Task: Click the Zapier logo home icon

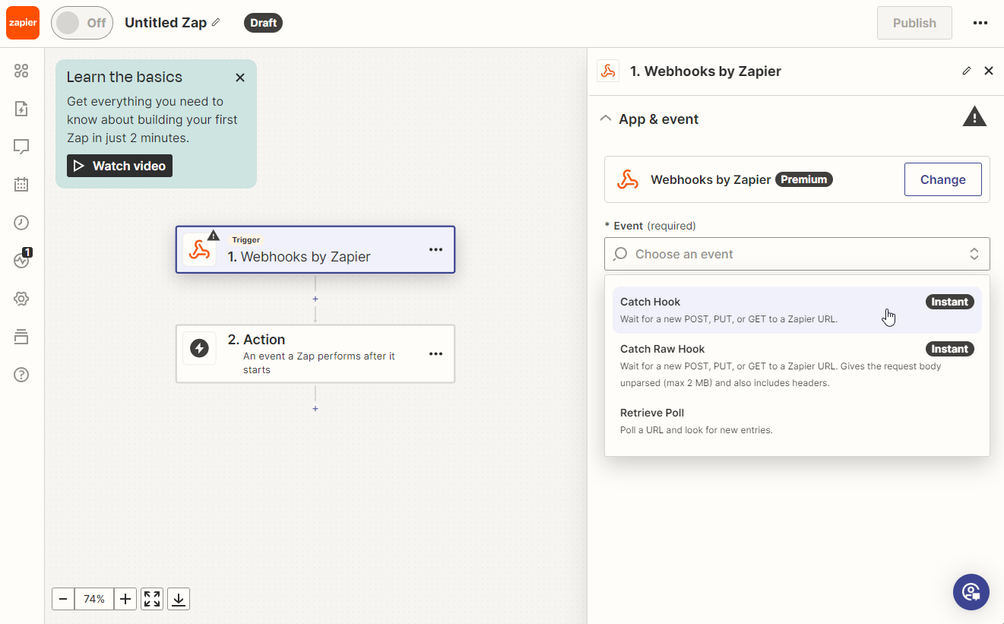Action: [23, 23]
